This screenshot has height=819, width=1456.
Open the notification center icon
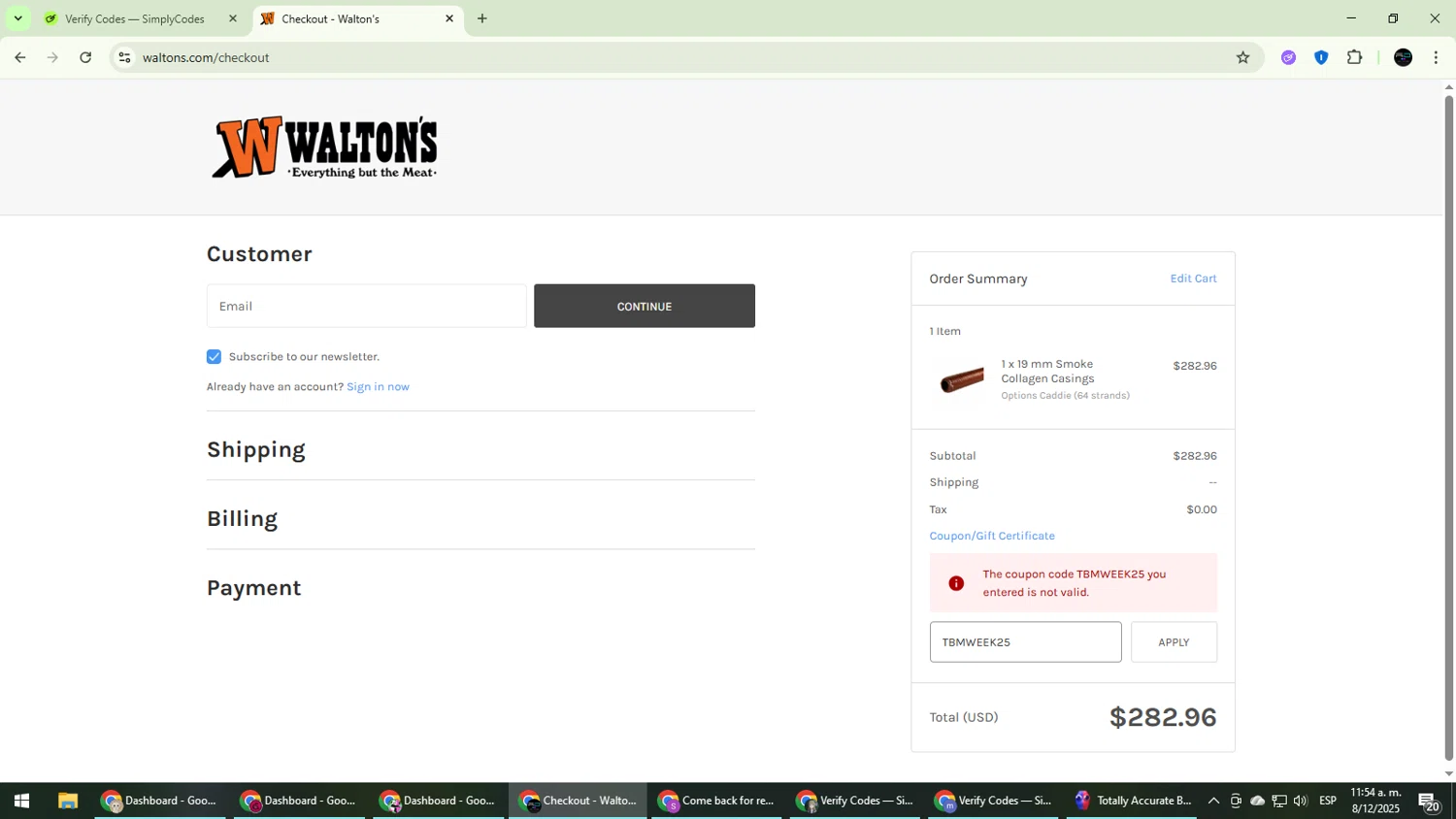point(1430,802)
